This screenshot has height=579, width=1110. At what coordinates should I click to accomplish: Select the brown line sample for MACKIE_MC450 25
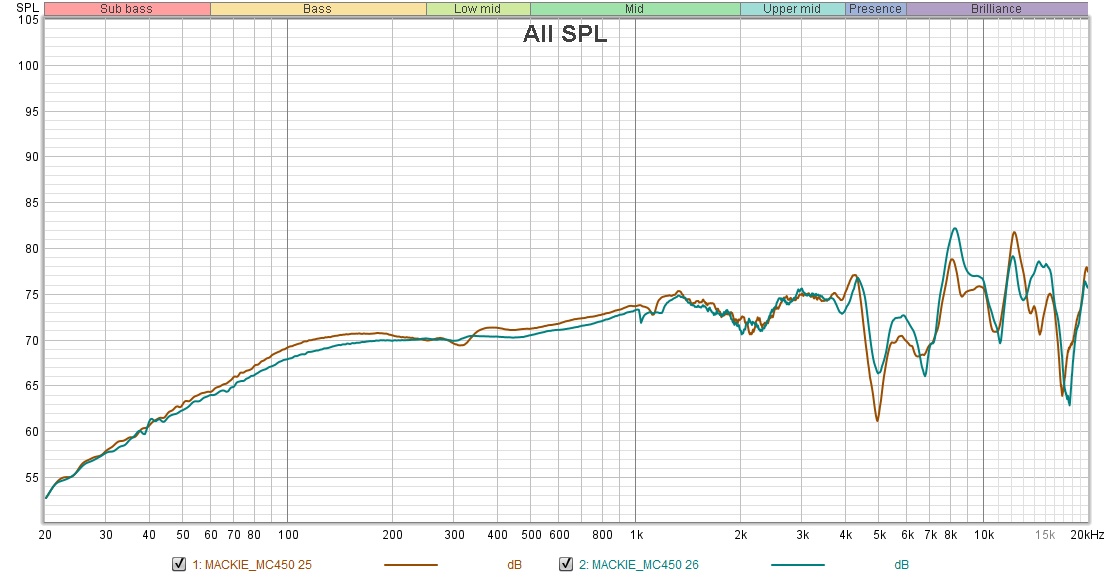pyautogui.click(x=411, y=565)
